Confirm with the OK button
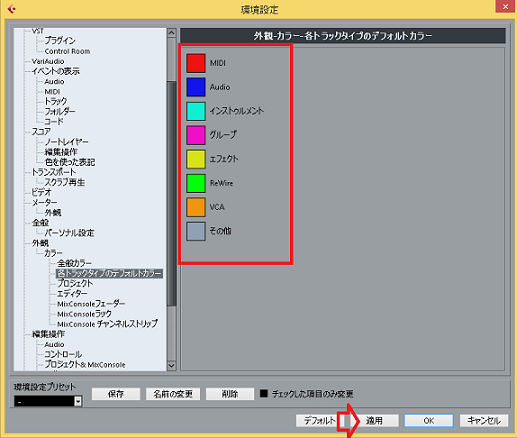 429,420
